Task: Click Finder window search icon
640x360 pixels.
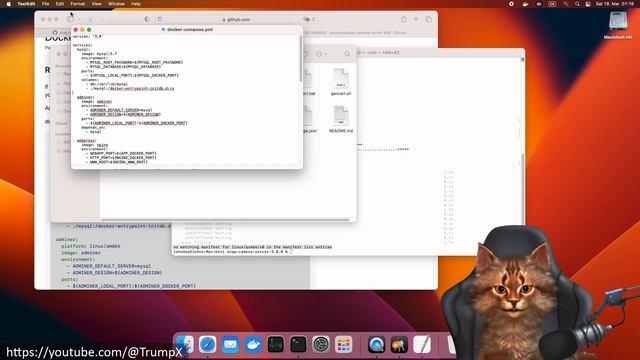Action: click(x=347, y=53)
